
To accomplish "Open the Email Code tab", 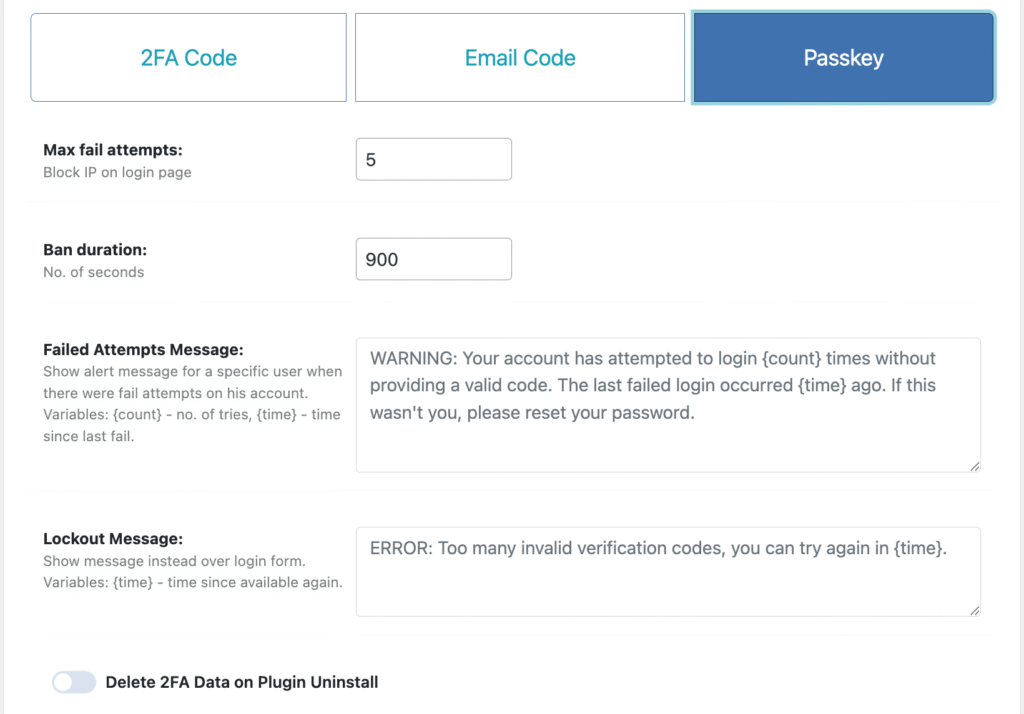I will tap(519, 58).
